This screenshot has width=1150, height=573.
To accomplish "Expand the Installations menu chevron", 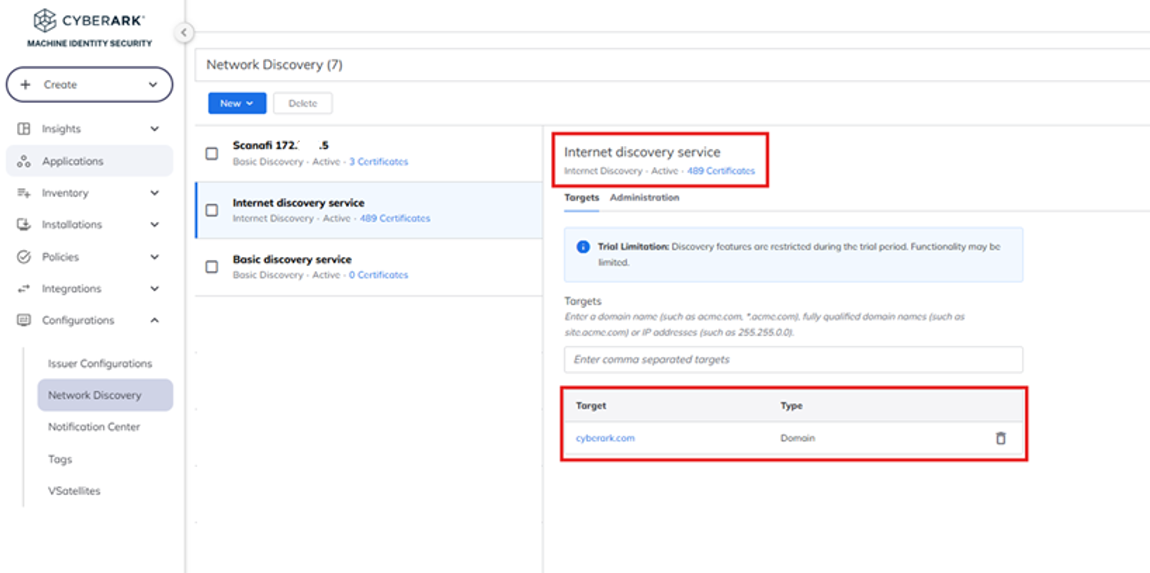I will [x=155, y=225].
